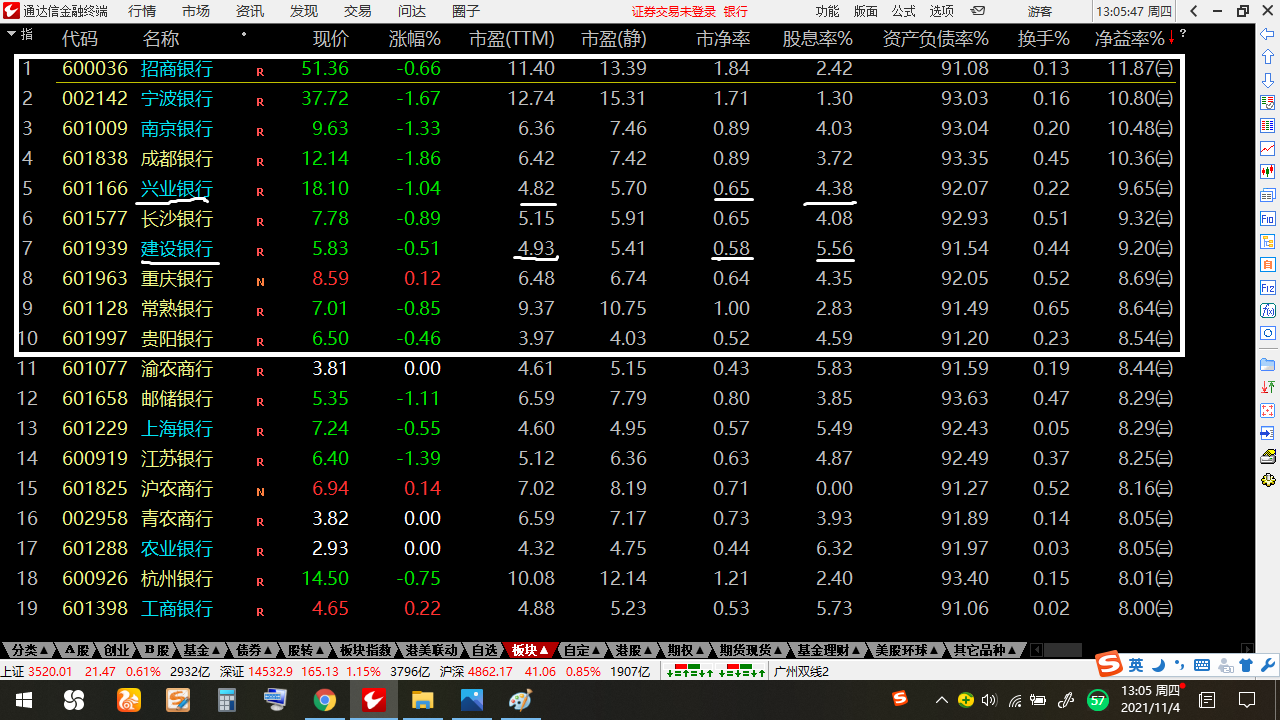Switch to the 板块 bottom tab
This screenshot has width=1280, height=720.
[529, 650]
